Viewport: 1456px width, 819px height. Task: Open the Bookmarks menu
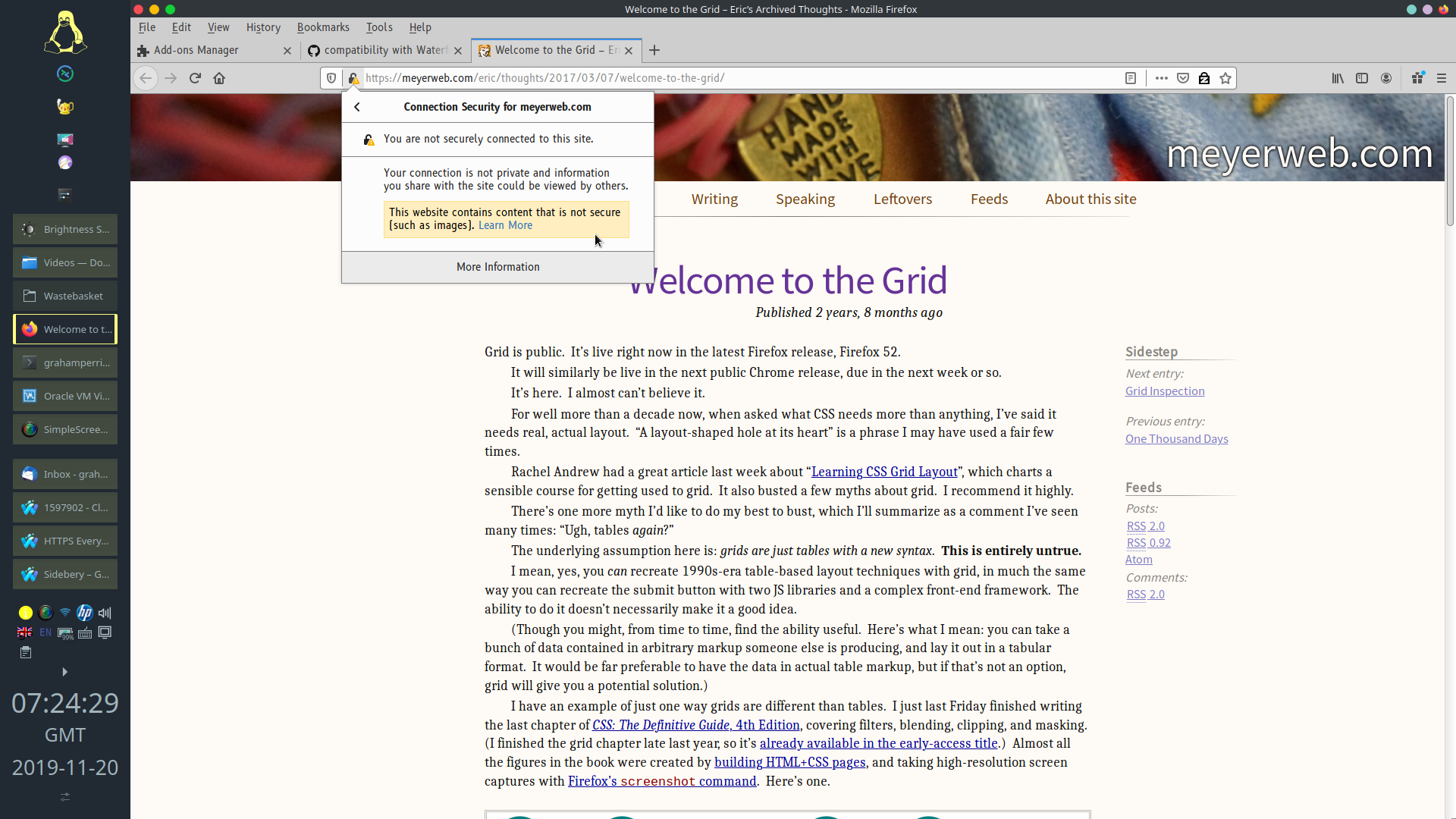point(323,27)
